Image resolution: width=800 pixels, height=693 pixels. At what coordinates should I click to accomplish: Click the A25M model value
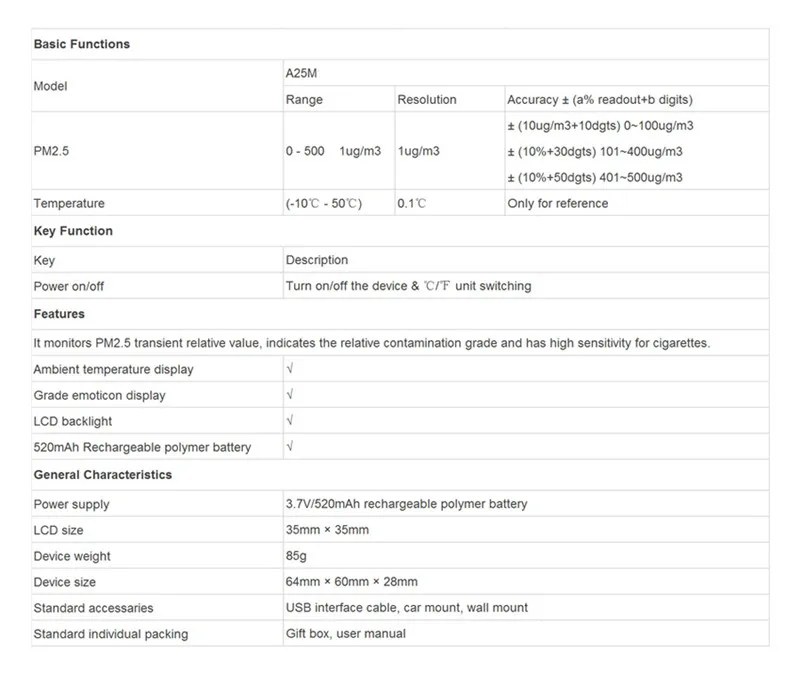pyautogui.click(x=301, y=73)
